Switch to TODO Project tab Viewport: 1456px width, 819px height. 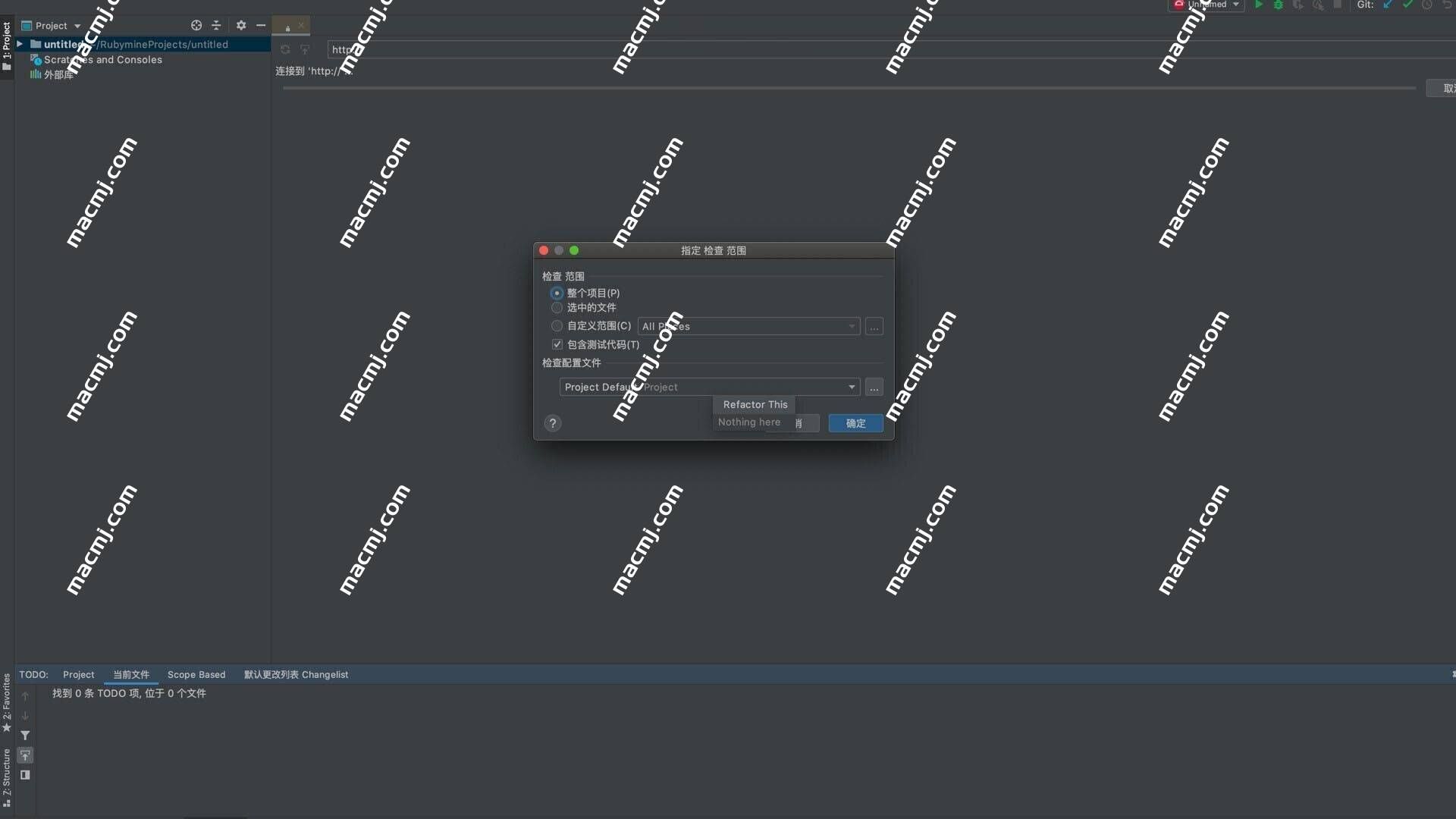[78, 674]
